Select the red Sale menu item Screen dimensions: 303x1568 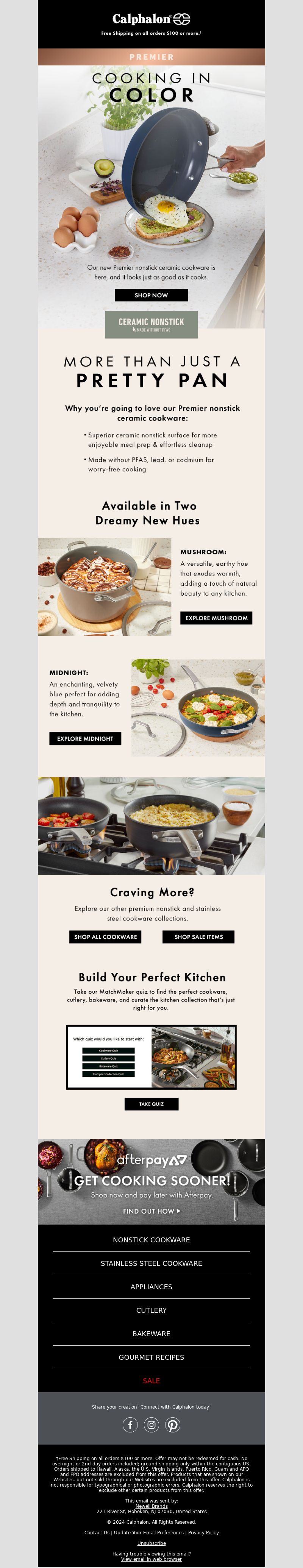(x=151, y=1381)
